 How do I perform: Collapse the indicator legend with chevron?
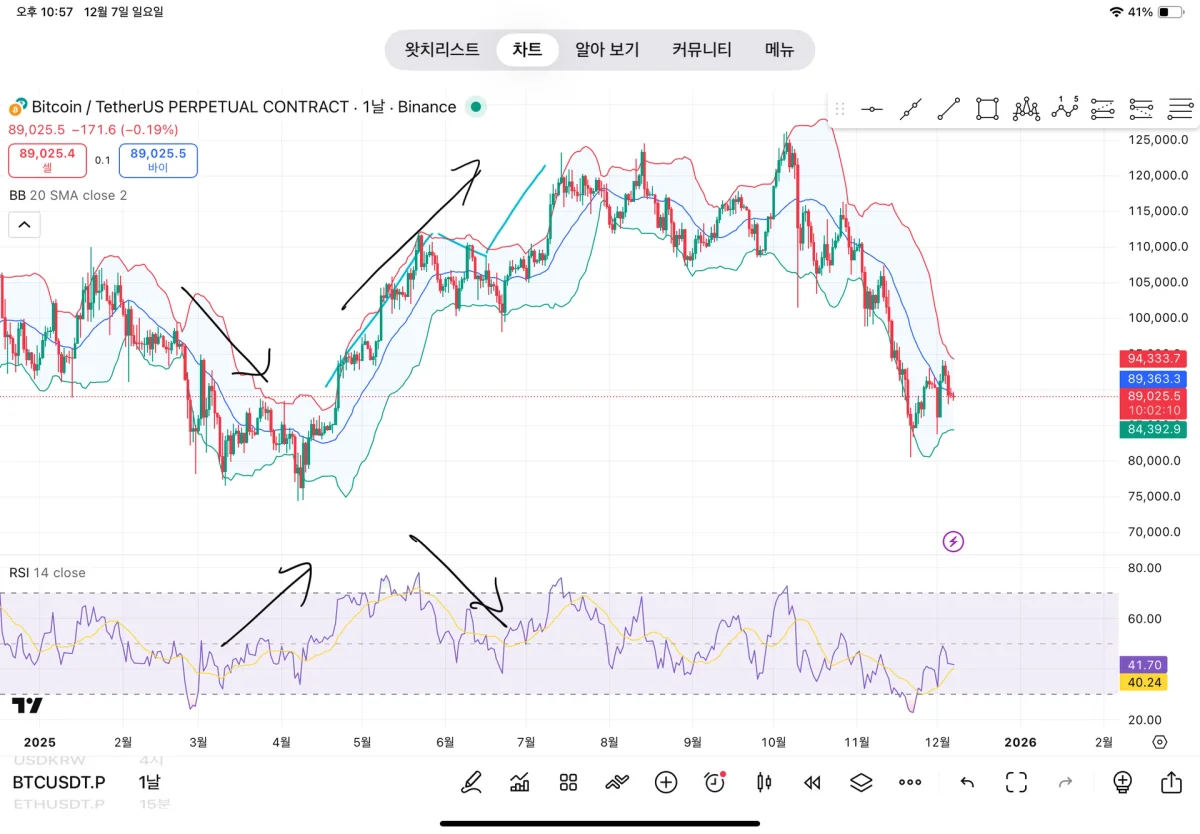25,225
